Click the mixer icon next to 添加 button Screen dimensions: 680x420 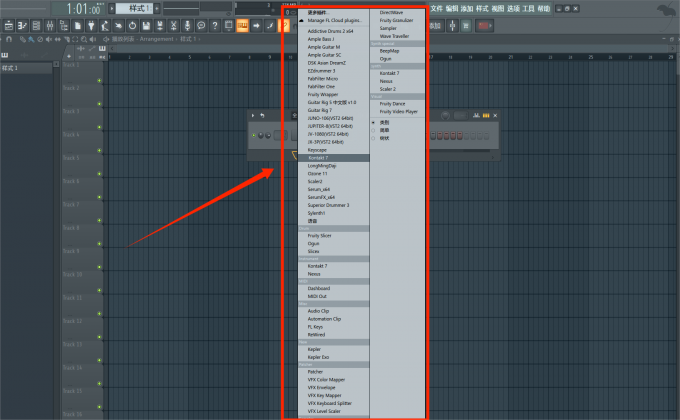[452, 26]
